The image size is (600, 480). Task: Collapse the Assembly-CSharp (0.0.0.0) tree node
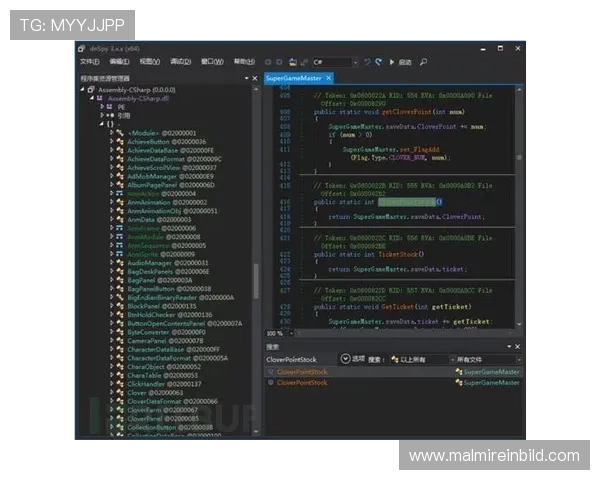[x=83, y=89]
